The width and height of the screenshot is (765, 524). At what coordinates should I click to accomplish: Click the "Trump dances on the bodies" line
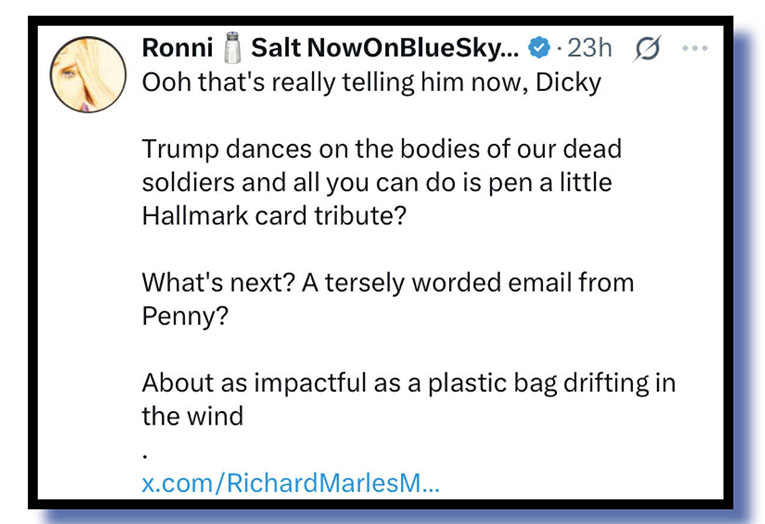tap(381, 149)
